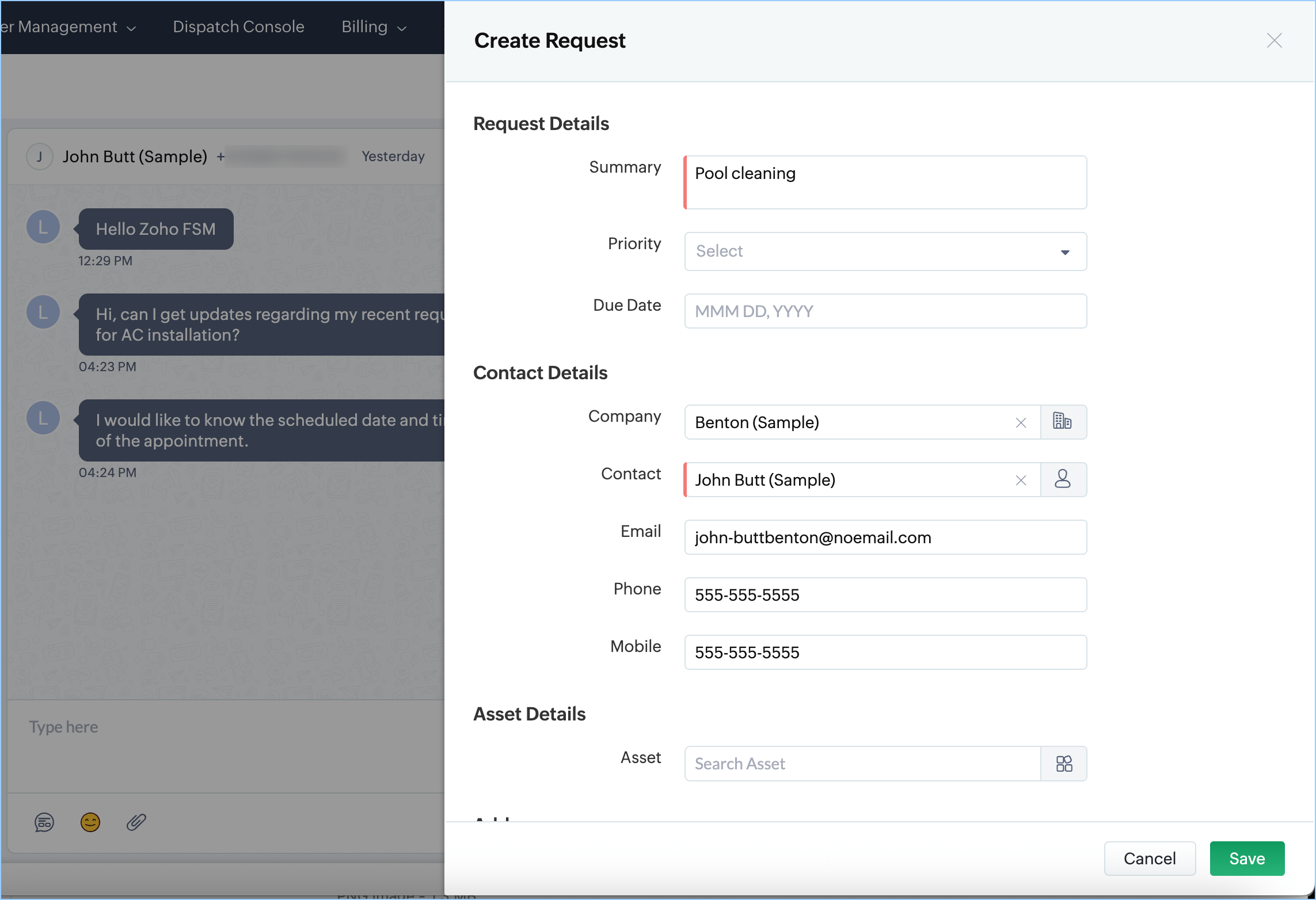Expand the Priority Select dropdown
1316x900 pixels.
click(x=885, y=251)
